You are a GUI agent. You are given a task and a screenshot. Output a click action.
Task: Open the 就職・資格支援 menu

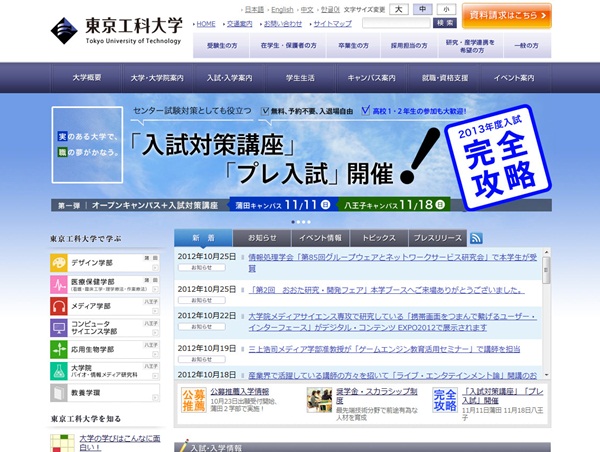click(x=445, y=78)
